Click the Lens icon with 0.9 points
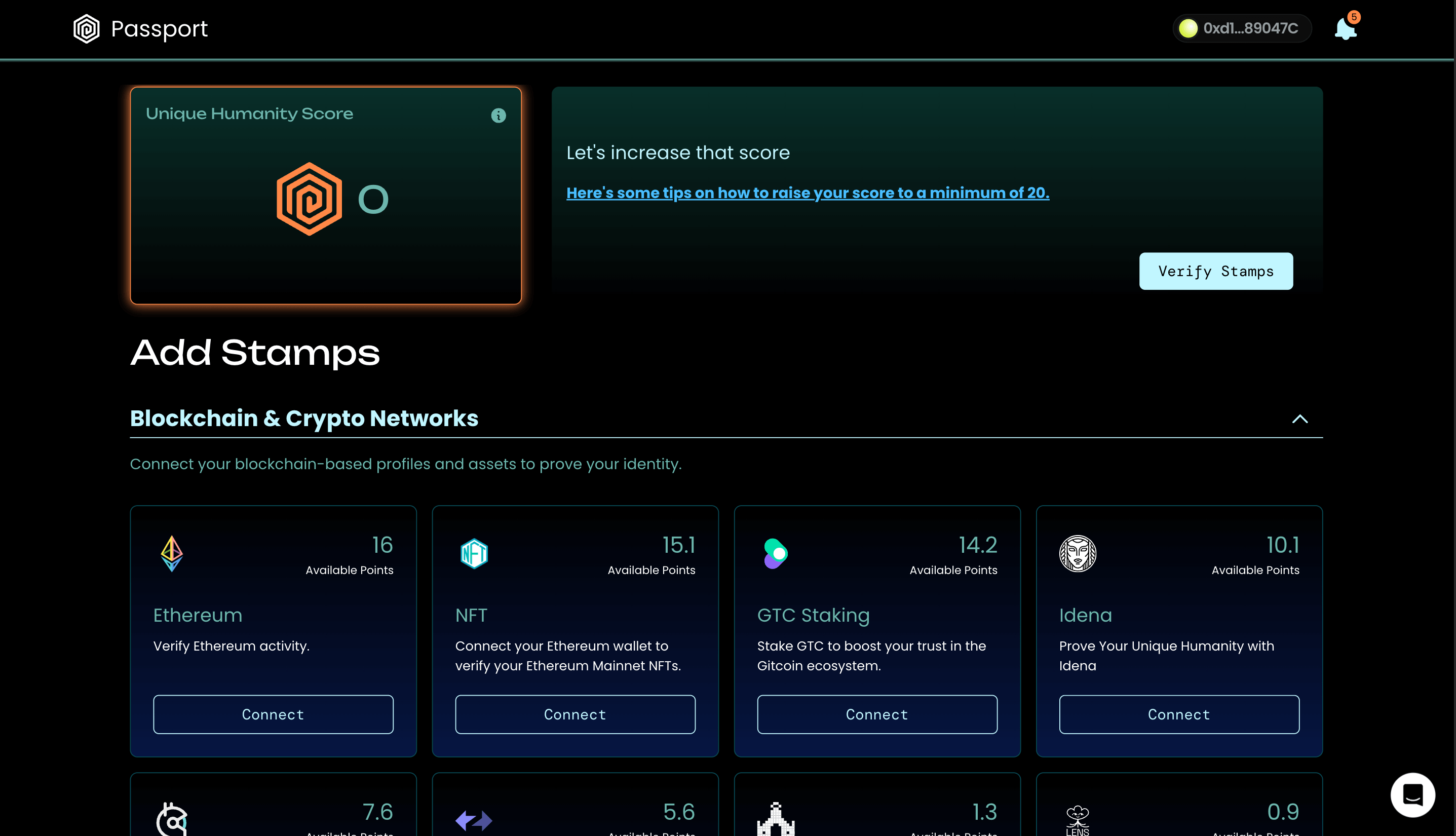Viewport: 1456px width, 836px height. click(1077, 820)
